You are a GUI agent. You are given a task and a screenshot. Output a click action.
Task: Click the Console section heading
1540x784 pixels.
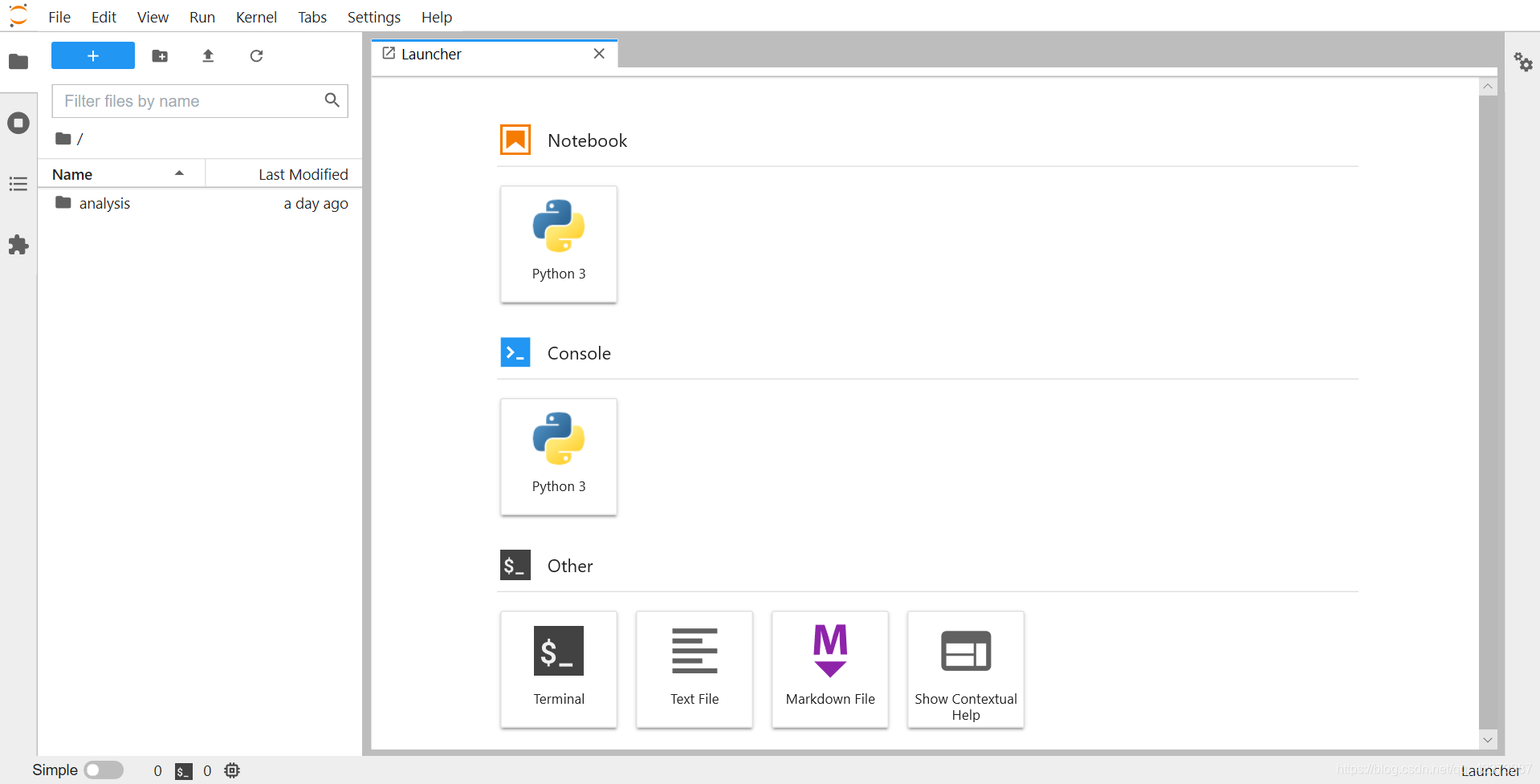coord(579,353)
